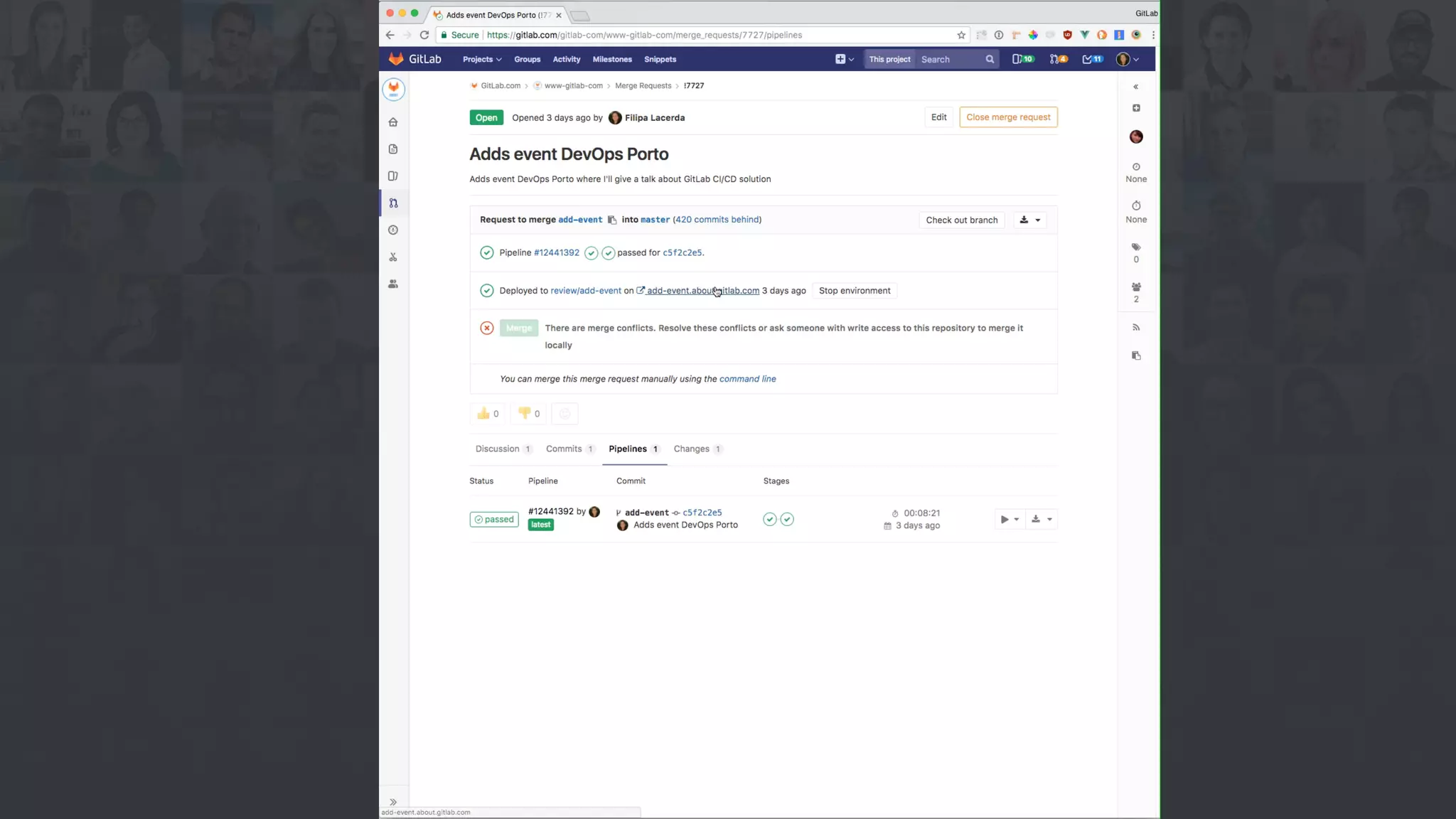Open the command line link
1456x819 pixels.
pos(747,379)
